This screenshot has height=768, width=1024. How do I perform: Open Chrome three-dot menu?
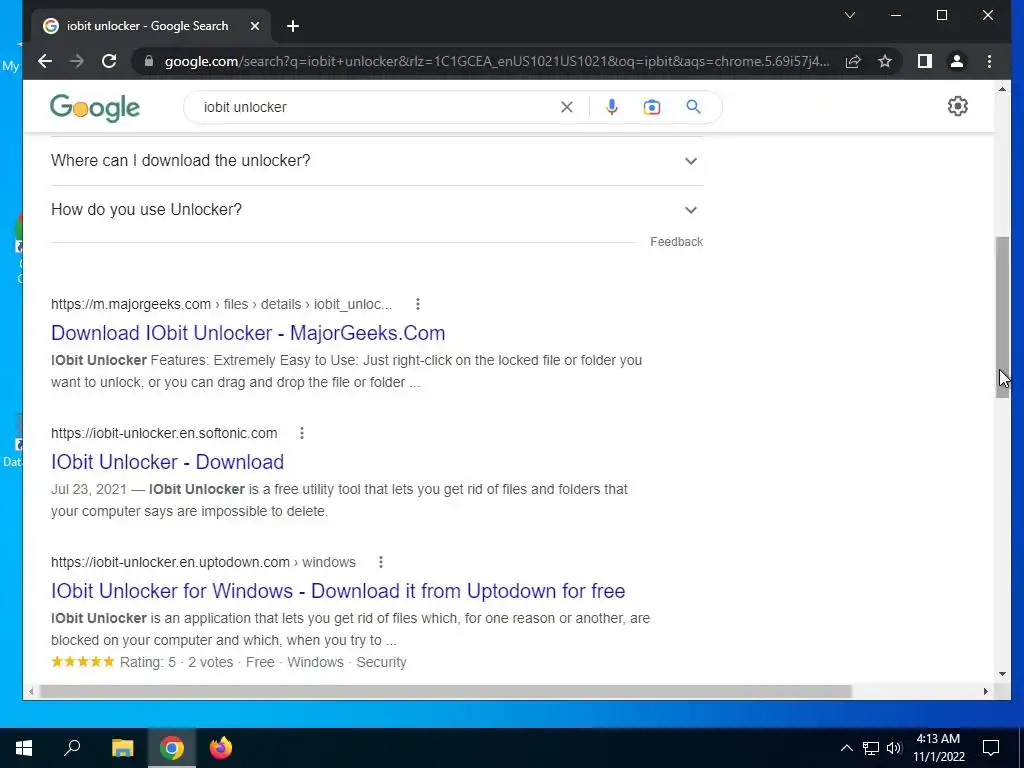[x=989, y=61]
